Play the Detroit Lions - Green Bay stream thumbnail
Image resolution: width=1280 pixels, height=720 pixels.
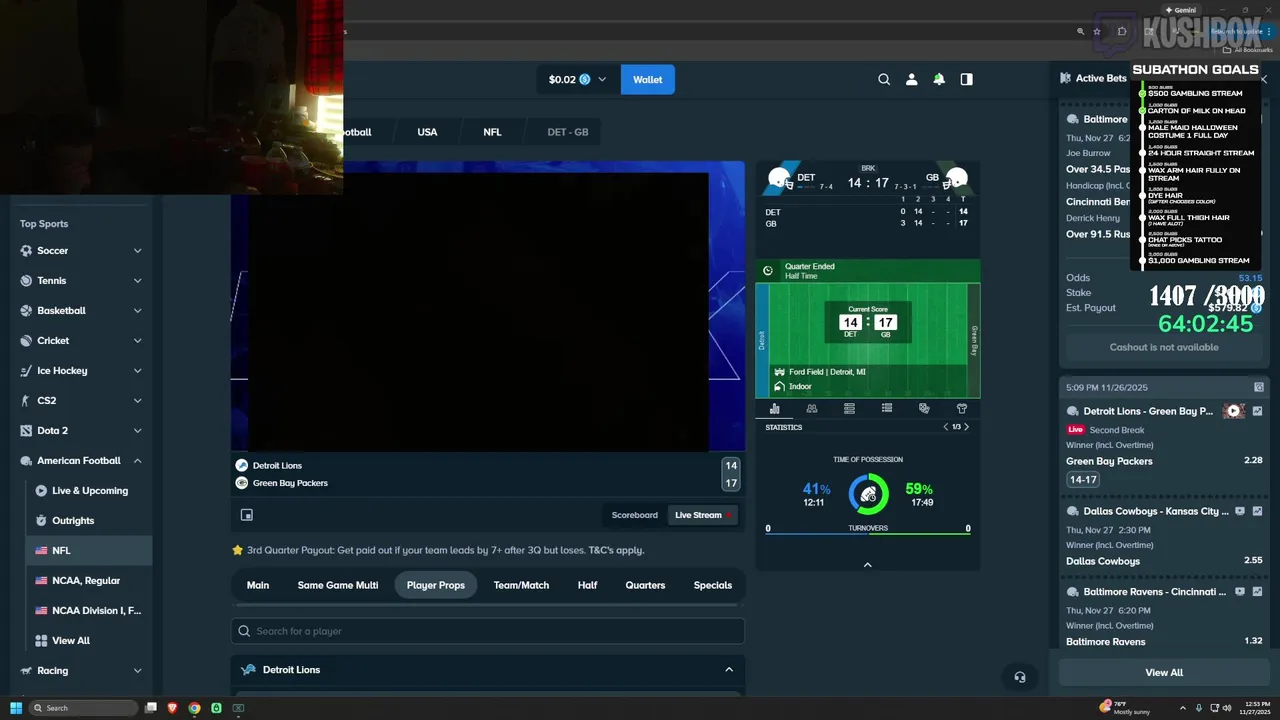pyautogui.click(x=1234, y=411)
